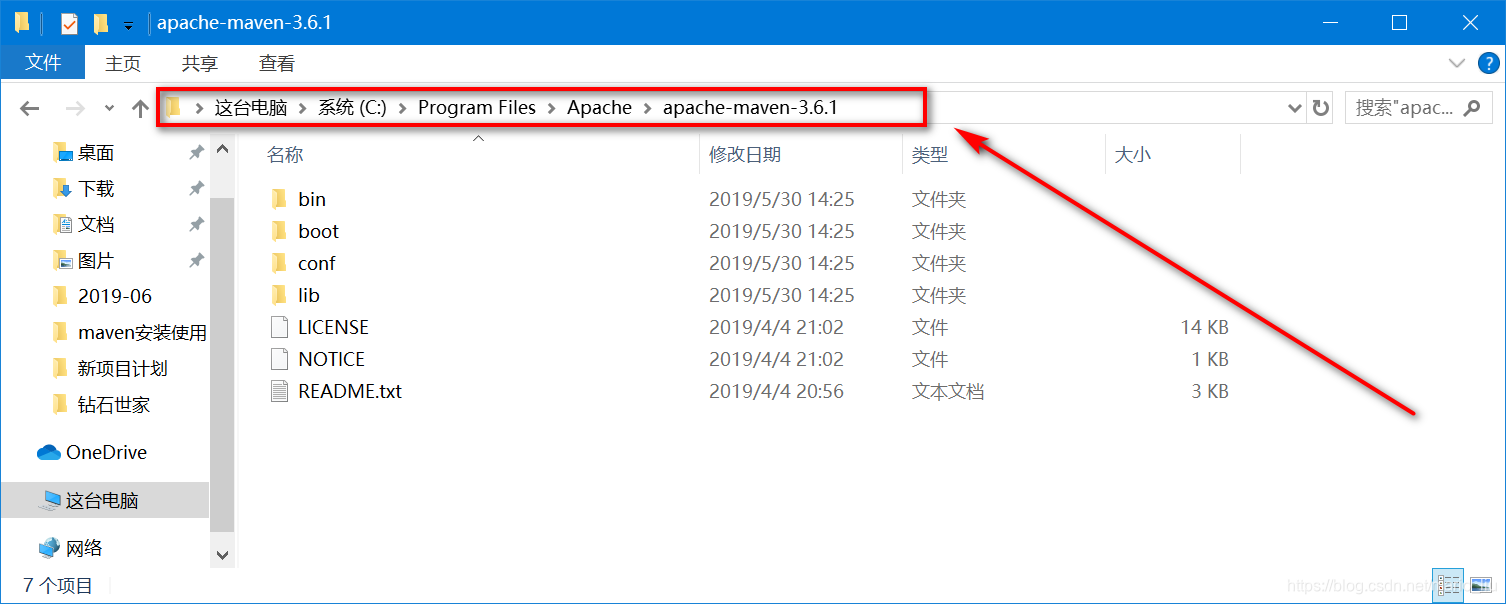Expand the chevron after Apache in path

point(648,108)
